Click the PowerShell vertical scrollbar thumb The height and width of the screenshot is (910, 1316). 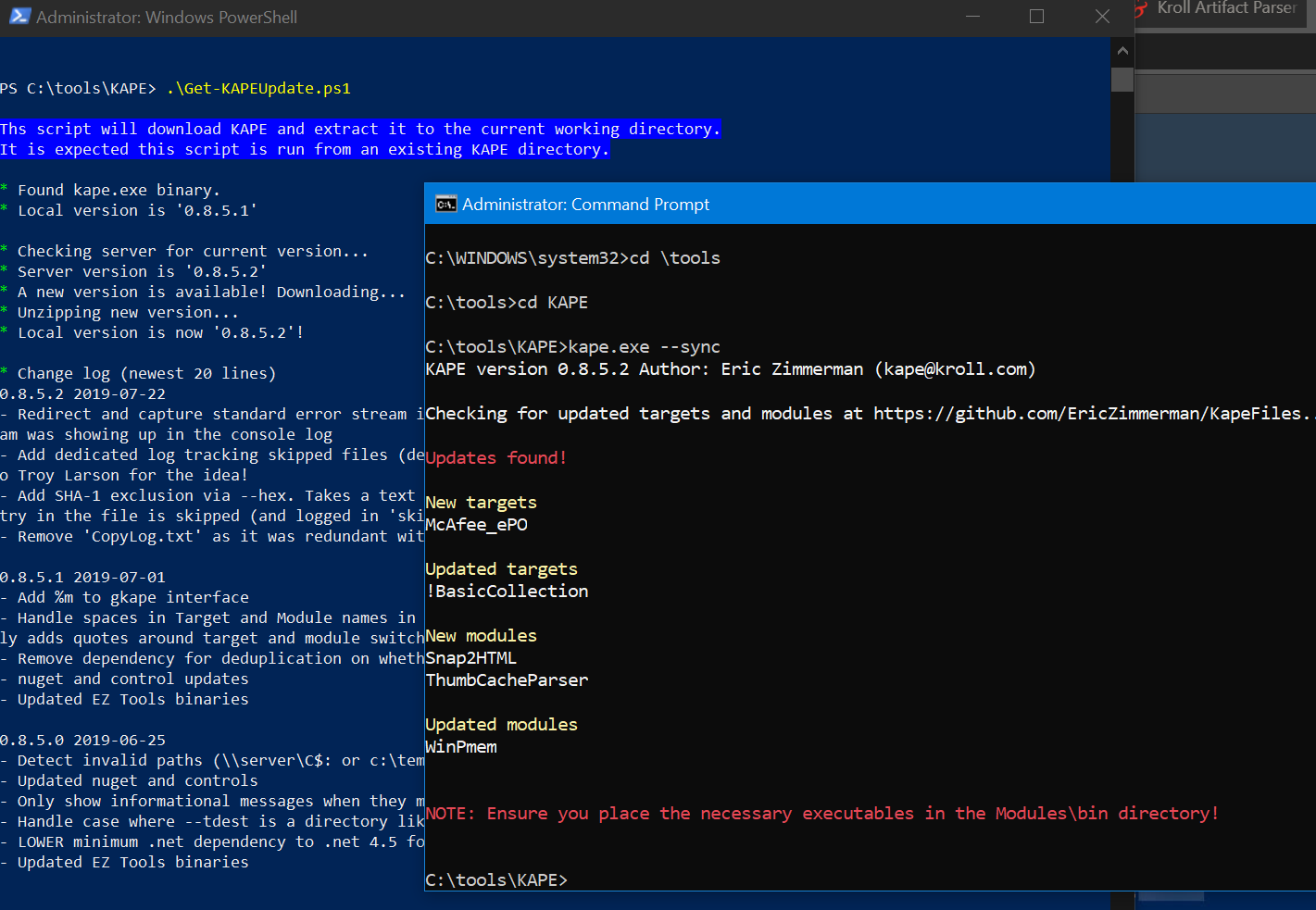(x=1122, y=79)
